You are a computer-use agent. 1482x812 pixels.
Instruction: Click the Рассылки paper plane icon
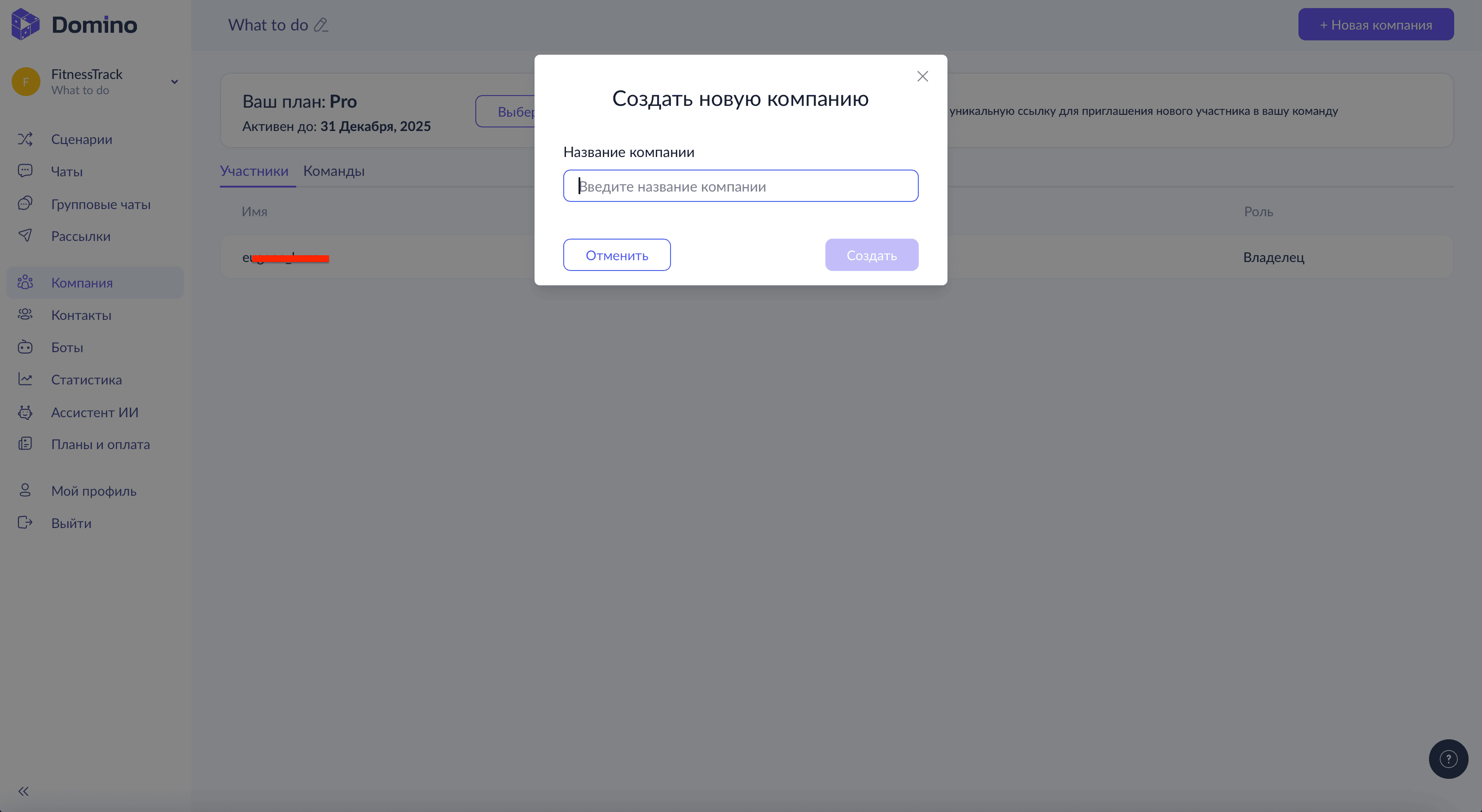[x=25, y=236]
